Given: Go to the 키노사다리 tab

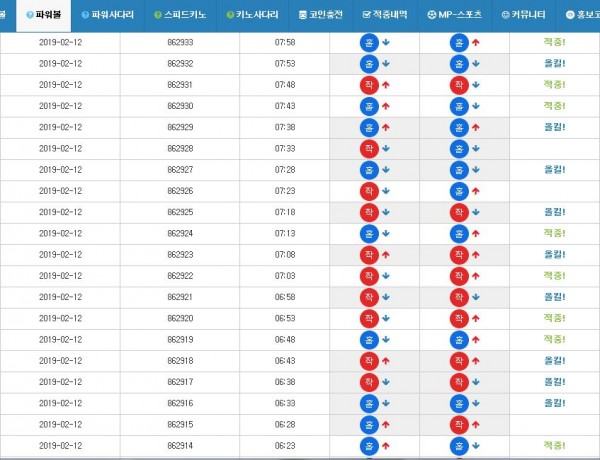Looking at the screenshot, I should coord(252,15).
